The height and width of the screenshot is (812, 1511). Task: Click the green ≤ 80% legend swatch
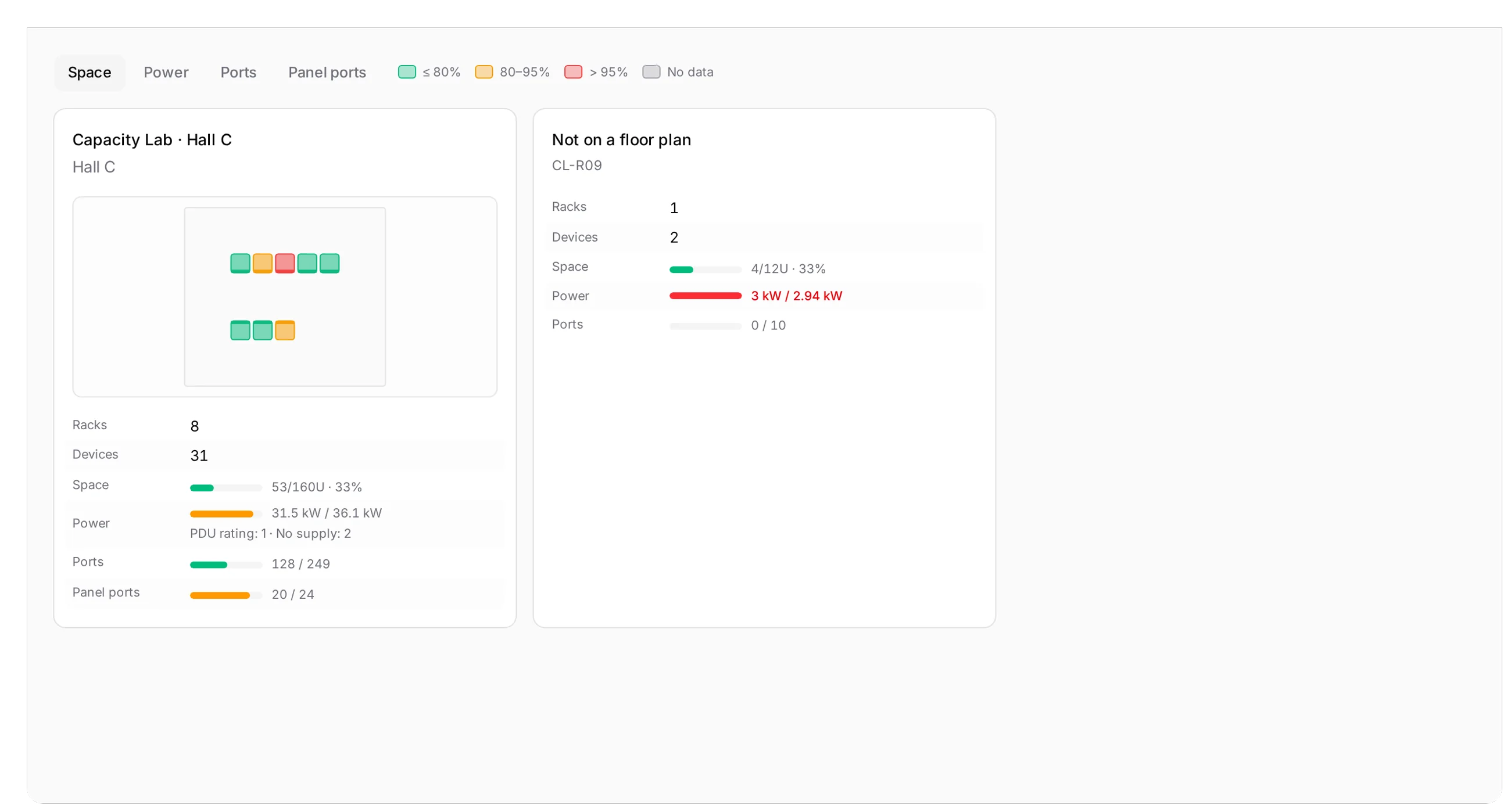406,72
